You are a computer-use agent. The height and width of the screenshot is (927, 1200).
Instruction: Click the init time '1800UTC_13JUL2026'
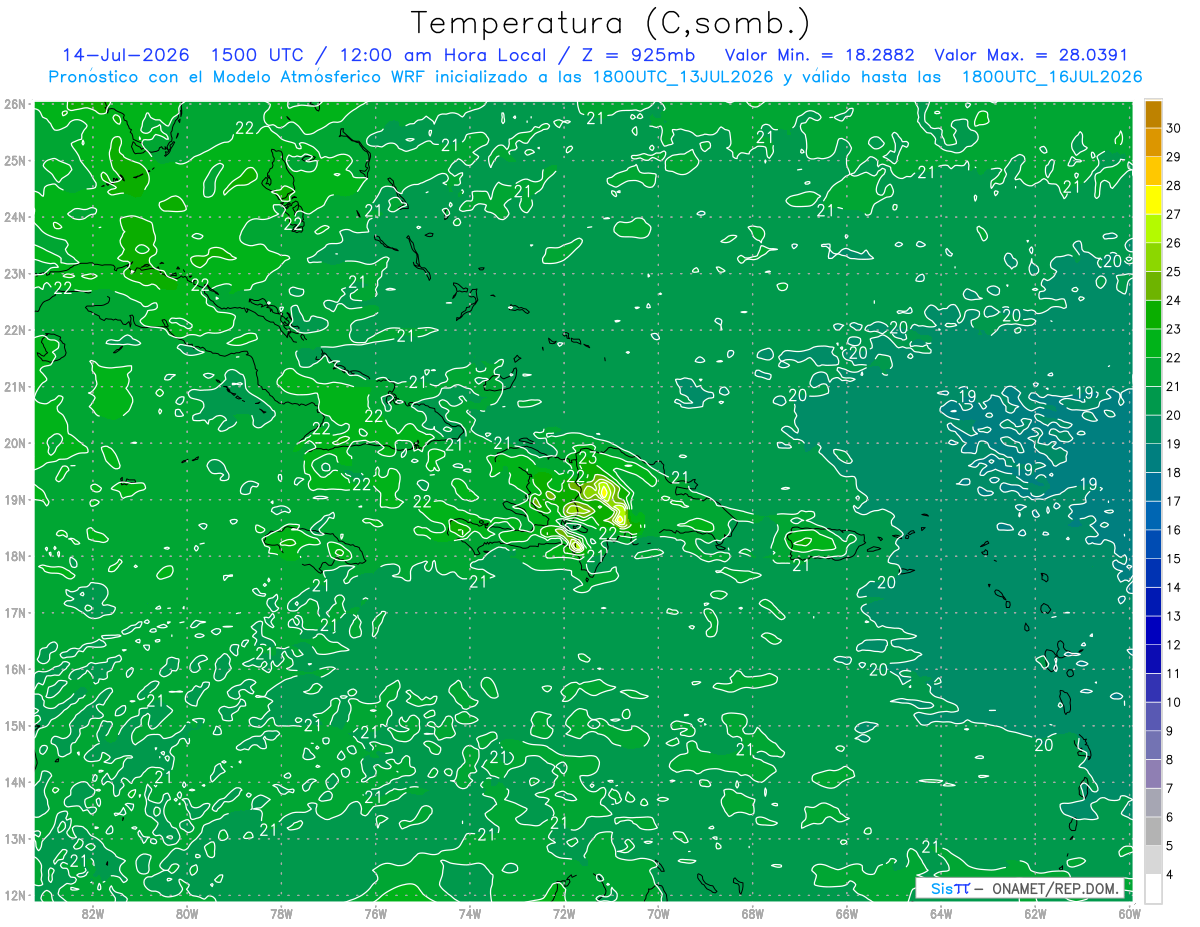tap(683, 77)
